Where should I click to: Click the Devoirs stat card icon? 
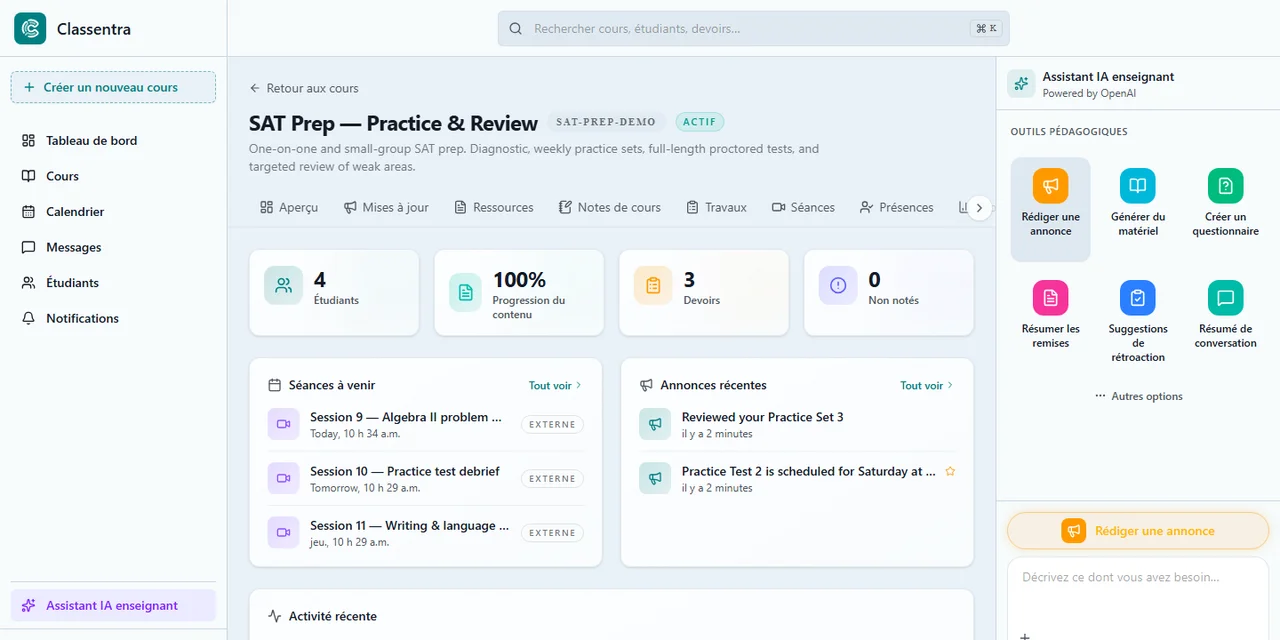(x=653, y=285)
